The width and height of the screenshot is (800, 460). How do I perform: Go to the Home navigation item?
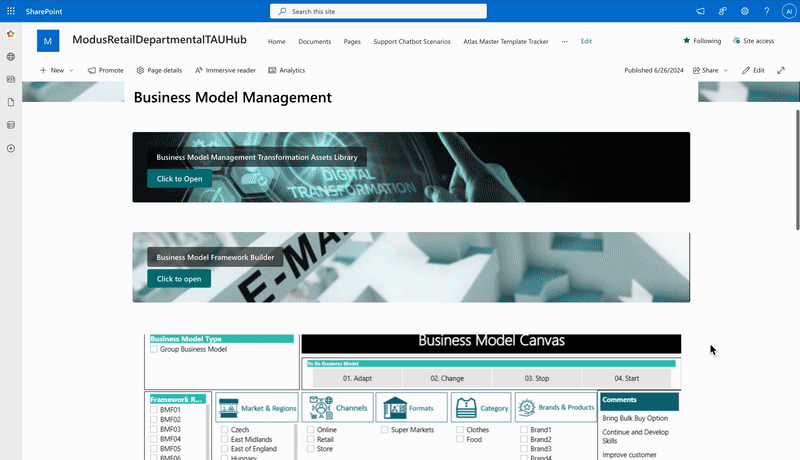[277, 41]
